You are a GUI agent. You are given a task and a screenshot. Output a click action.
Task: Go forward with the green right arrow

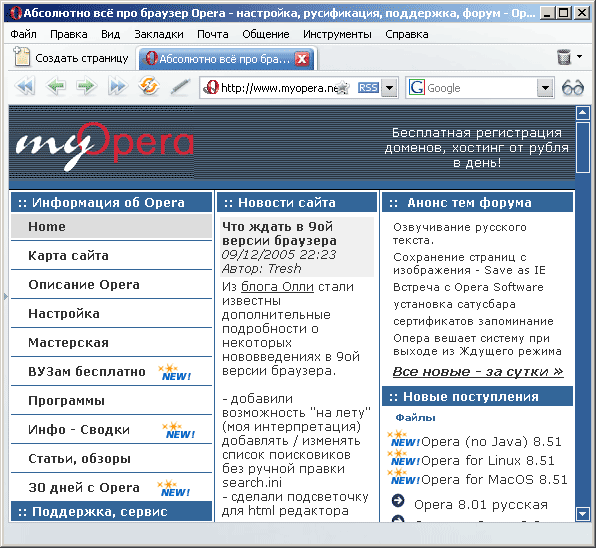click(x=86, y=86)
